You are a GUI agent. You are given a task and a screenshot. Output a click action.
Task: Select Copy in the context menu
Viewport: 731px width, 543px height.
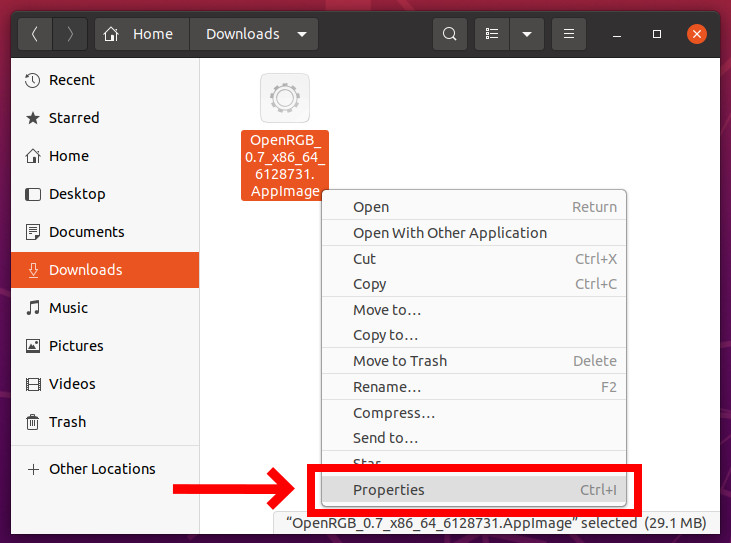pyautogui.click(x=474, y=284)
